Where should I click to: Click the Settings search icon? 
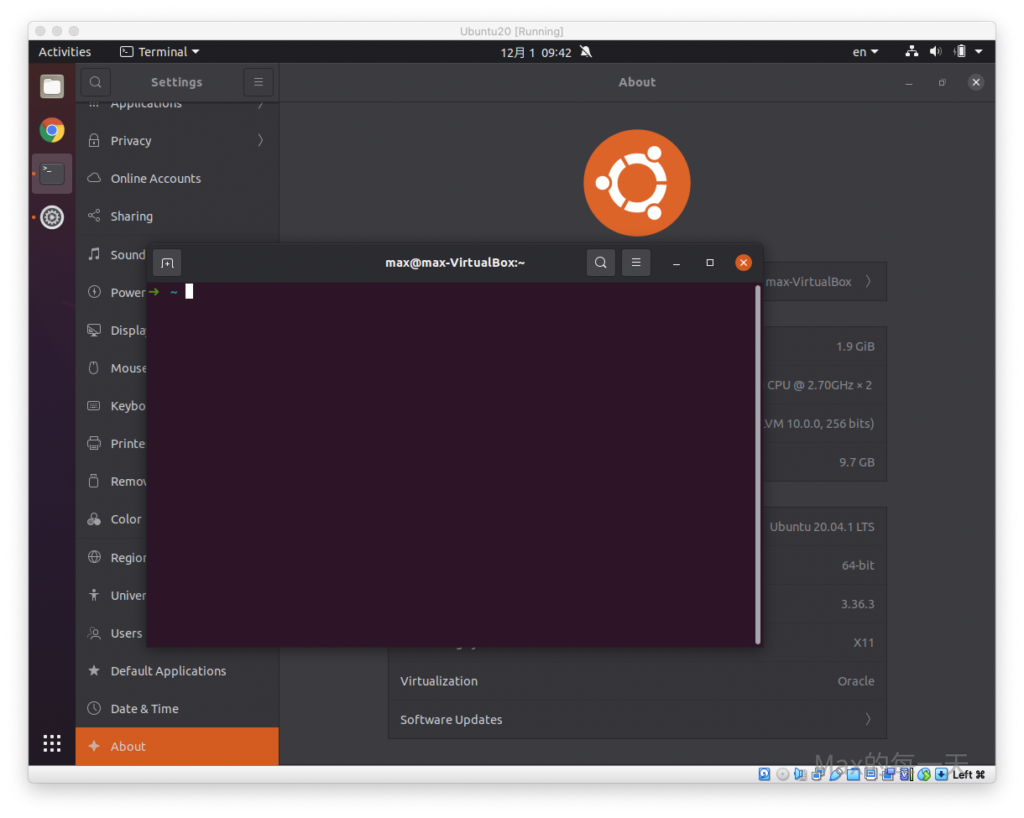(95, 82)
